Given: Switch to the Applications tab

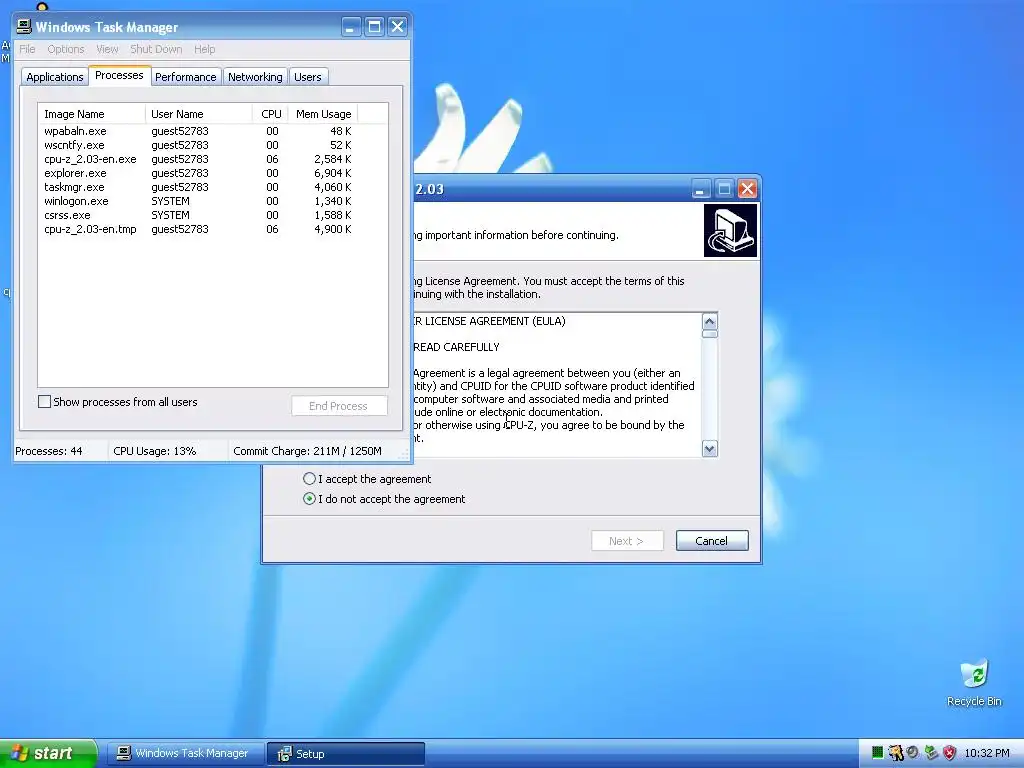Looking at the screenshot, I should pyautogui.click(x=55, y=77).
